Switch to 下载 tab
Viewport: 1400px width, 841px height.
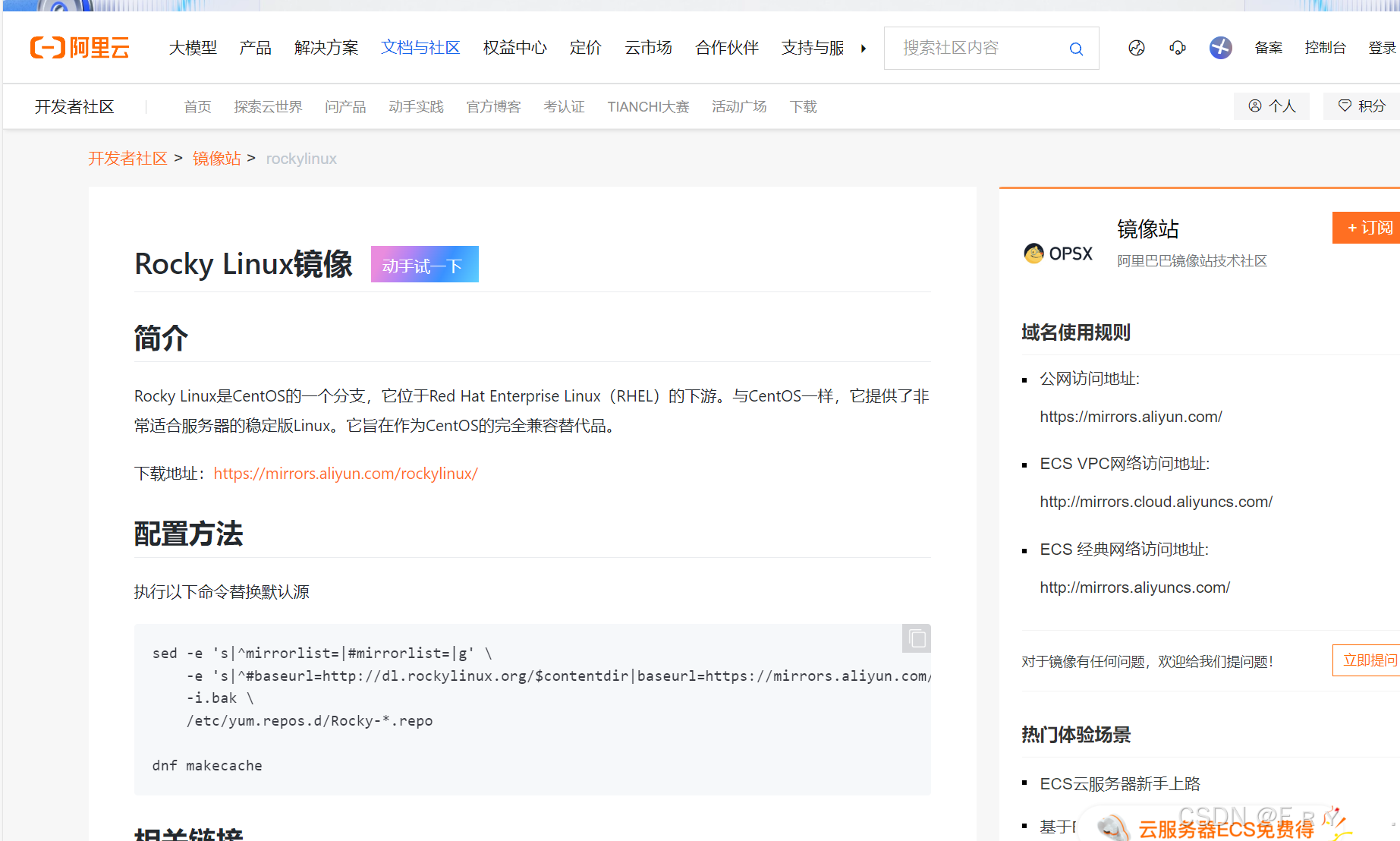[x=803, y=107]
